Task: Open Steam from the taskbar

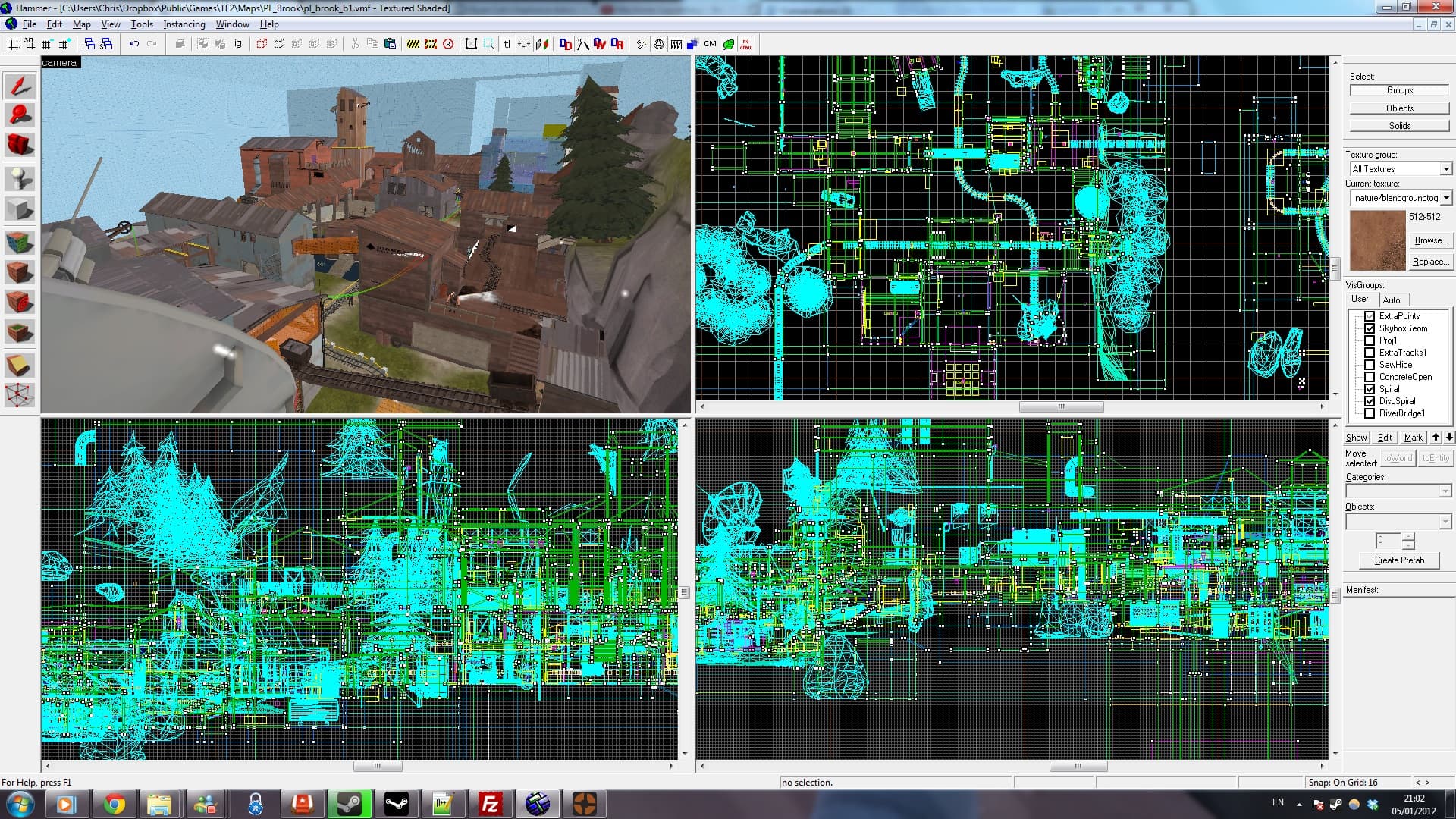Action: tap(350, 804)
